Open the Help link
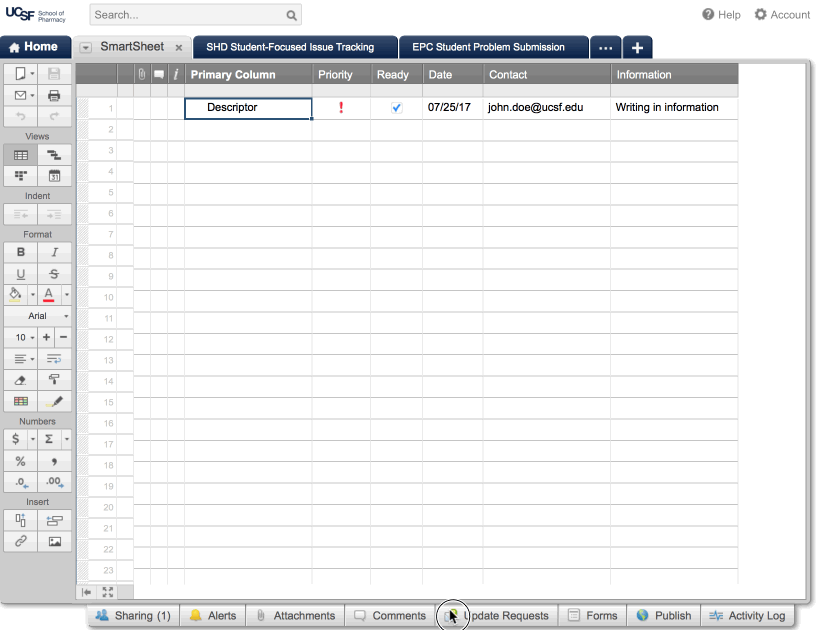 click(721, 15)
